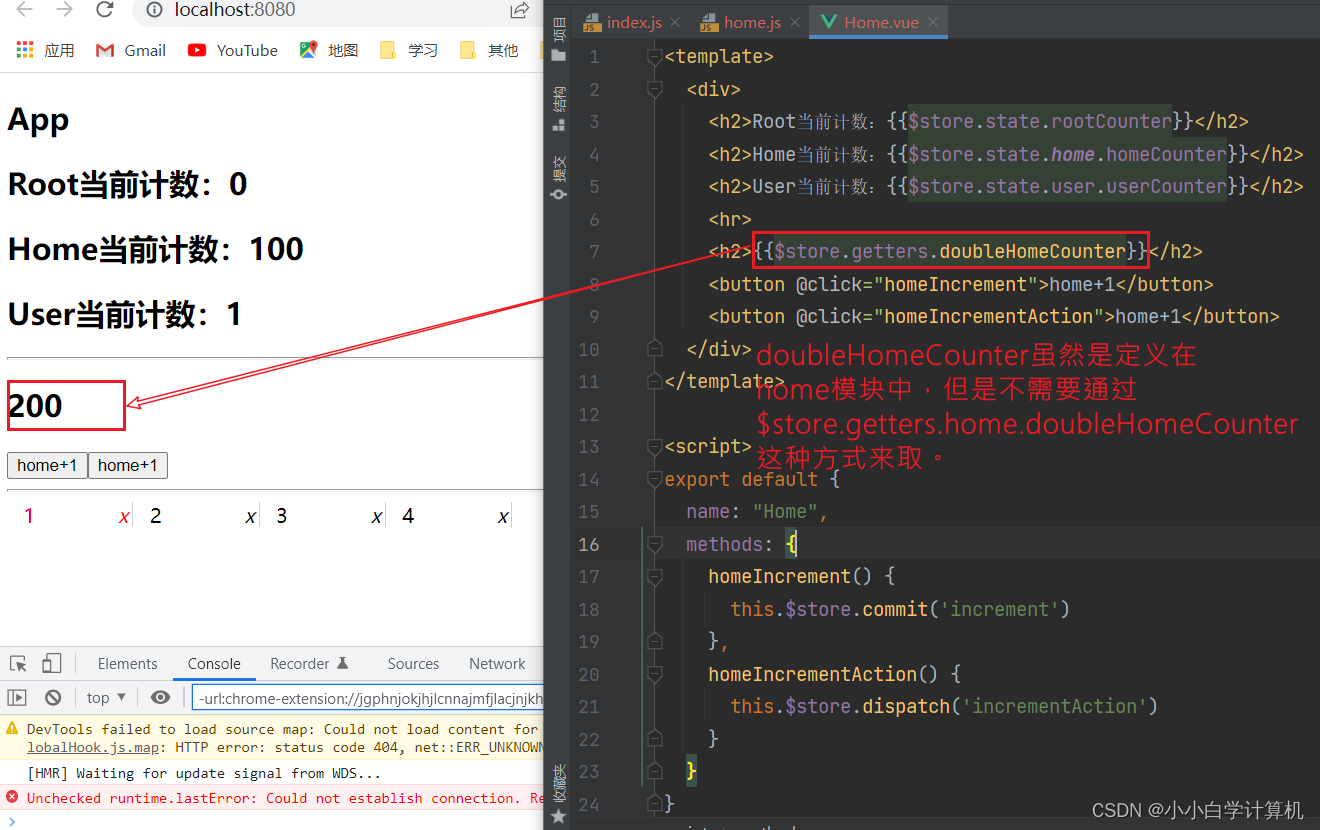The height and width of the screenshot is (830, 1320).
Task: Click the name "Home" value on line 15
Action: pos(786,511)
